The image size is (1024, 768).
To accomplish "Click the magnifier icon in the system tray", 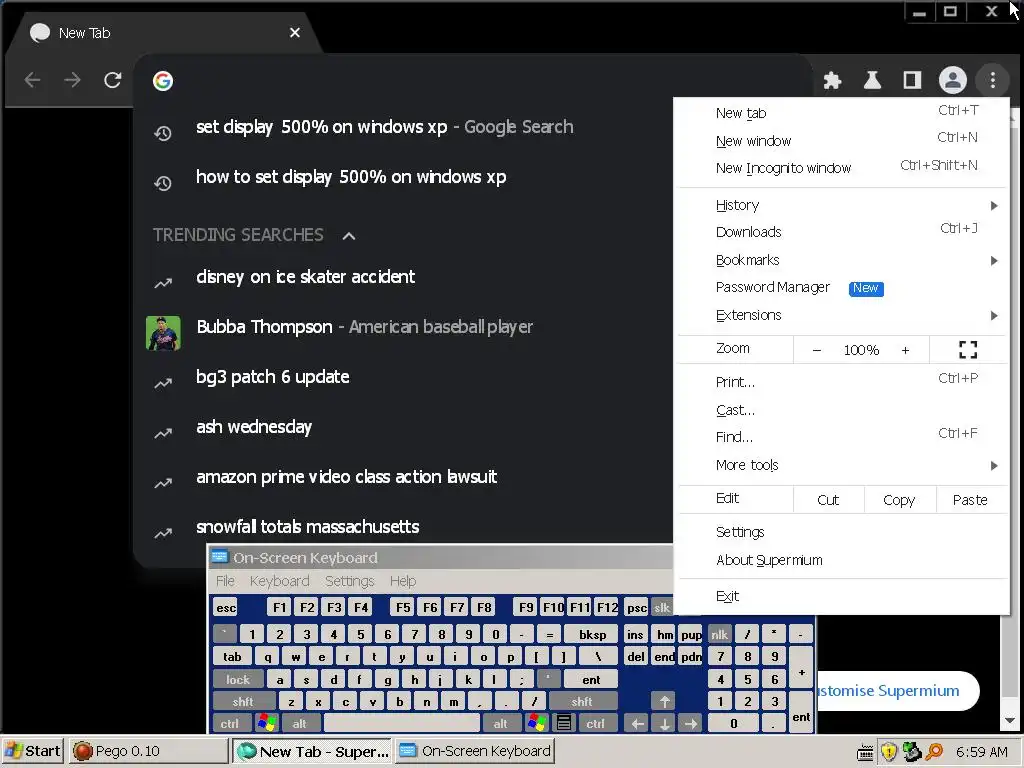I will click(934, 752).
